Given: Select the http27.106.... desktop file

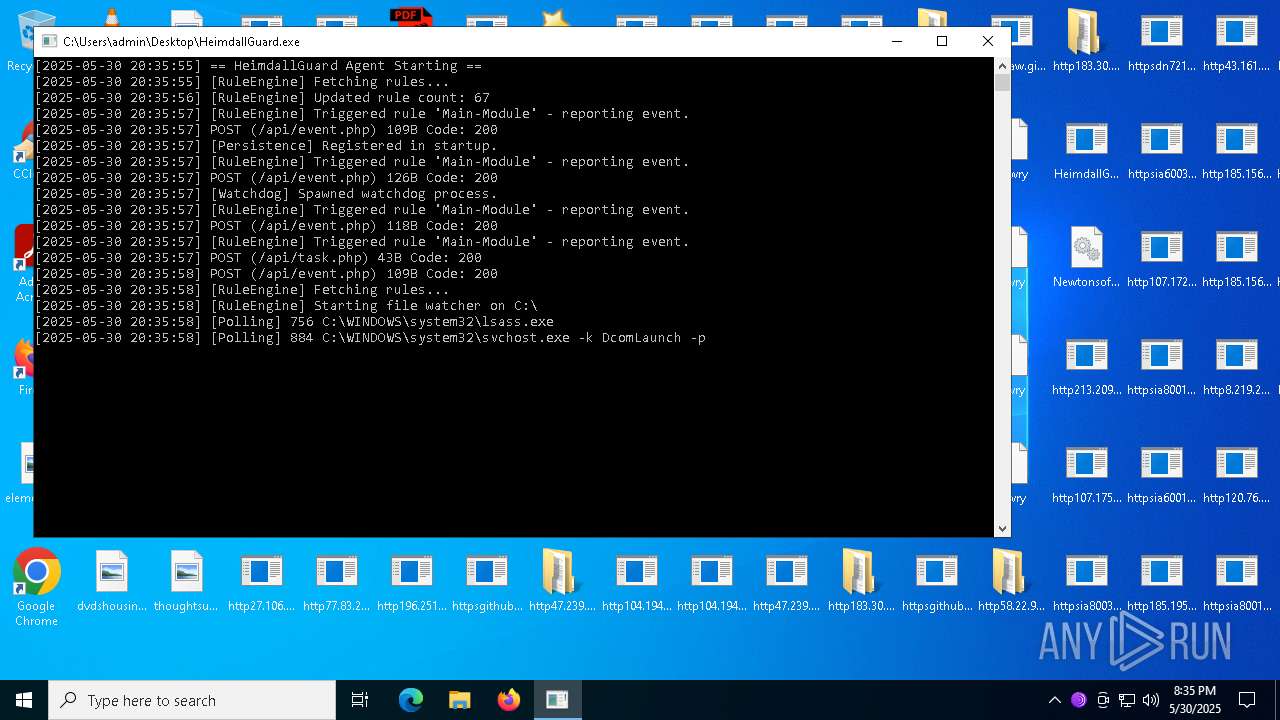Looking at the screenshot, I should click(x=261, y=582).
